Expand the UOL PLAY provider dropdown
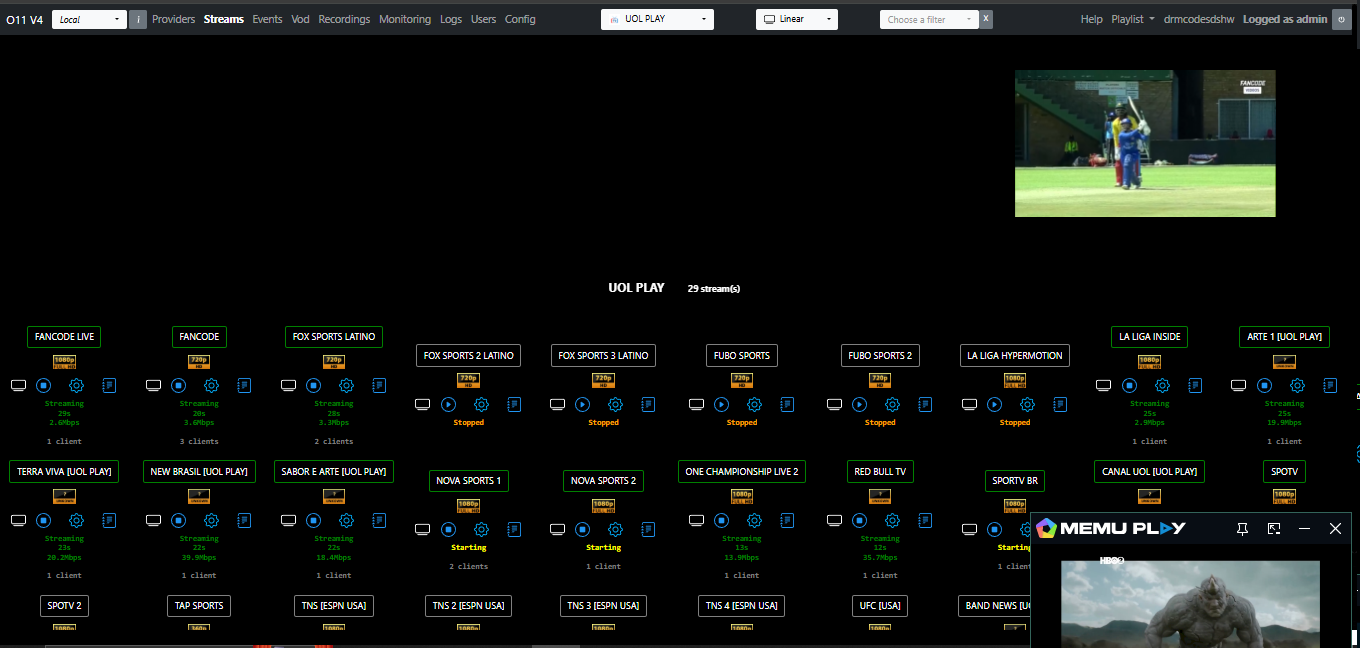The image size is (1360, 648). [657, 19]
